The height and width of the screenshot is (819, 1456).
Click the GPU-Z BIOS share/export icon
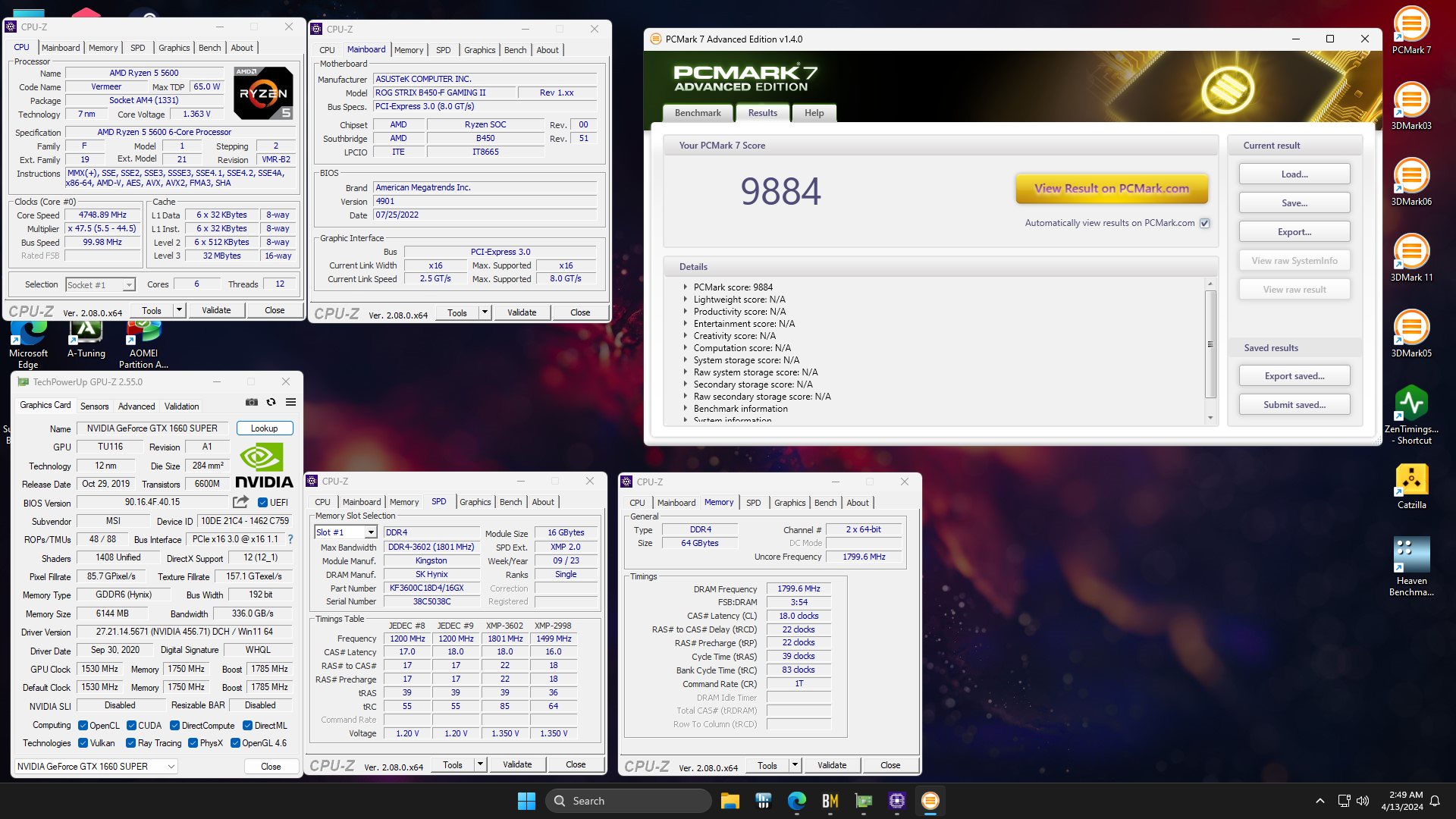coord(240,502)
